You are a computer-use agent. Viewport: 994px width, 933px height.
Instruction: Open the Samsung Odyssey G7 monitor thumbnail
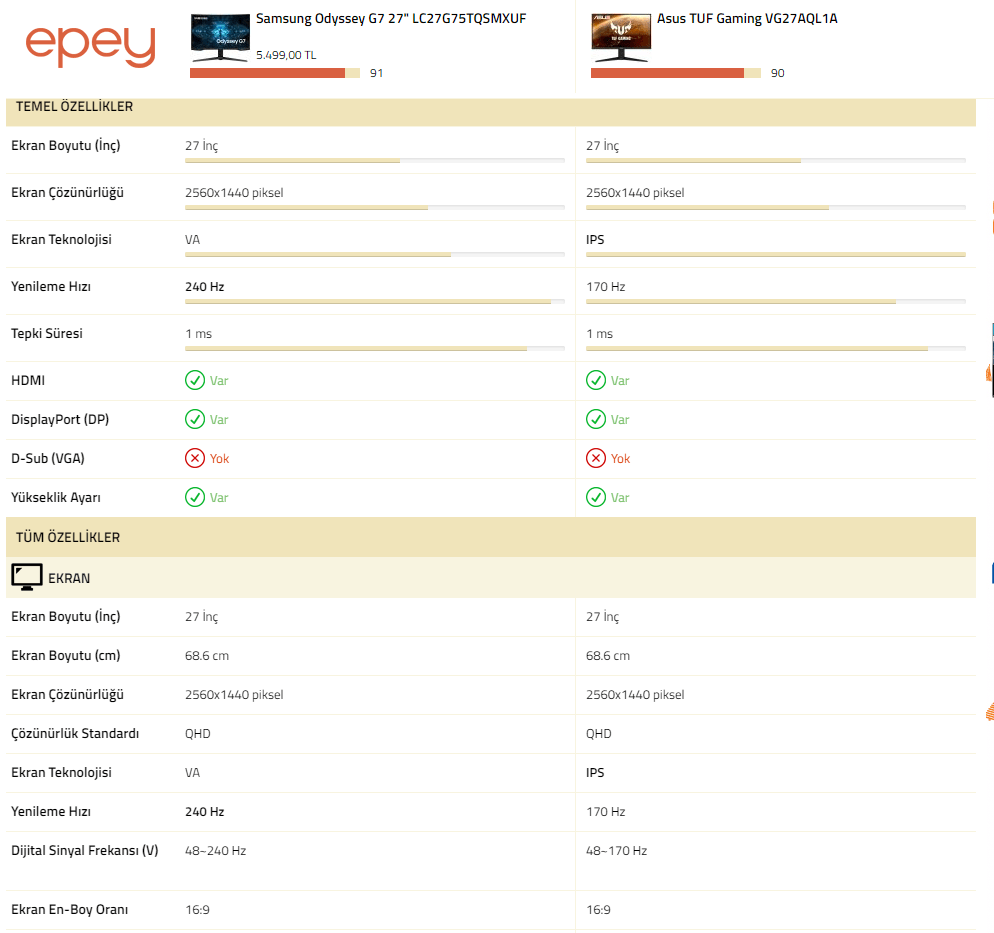[x=220, y=38]
